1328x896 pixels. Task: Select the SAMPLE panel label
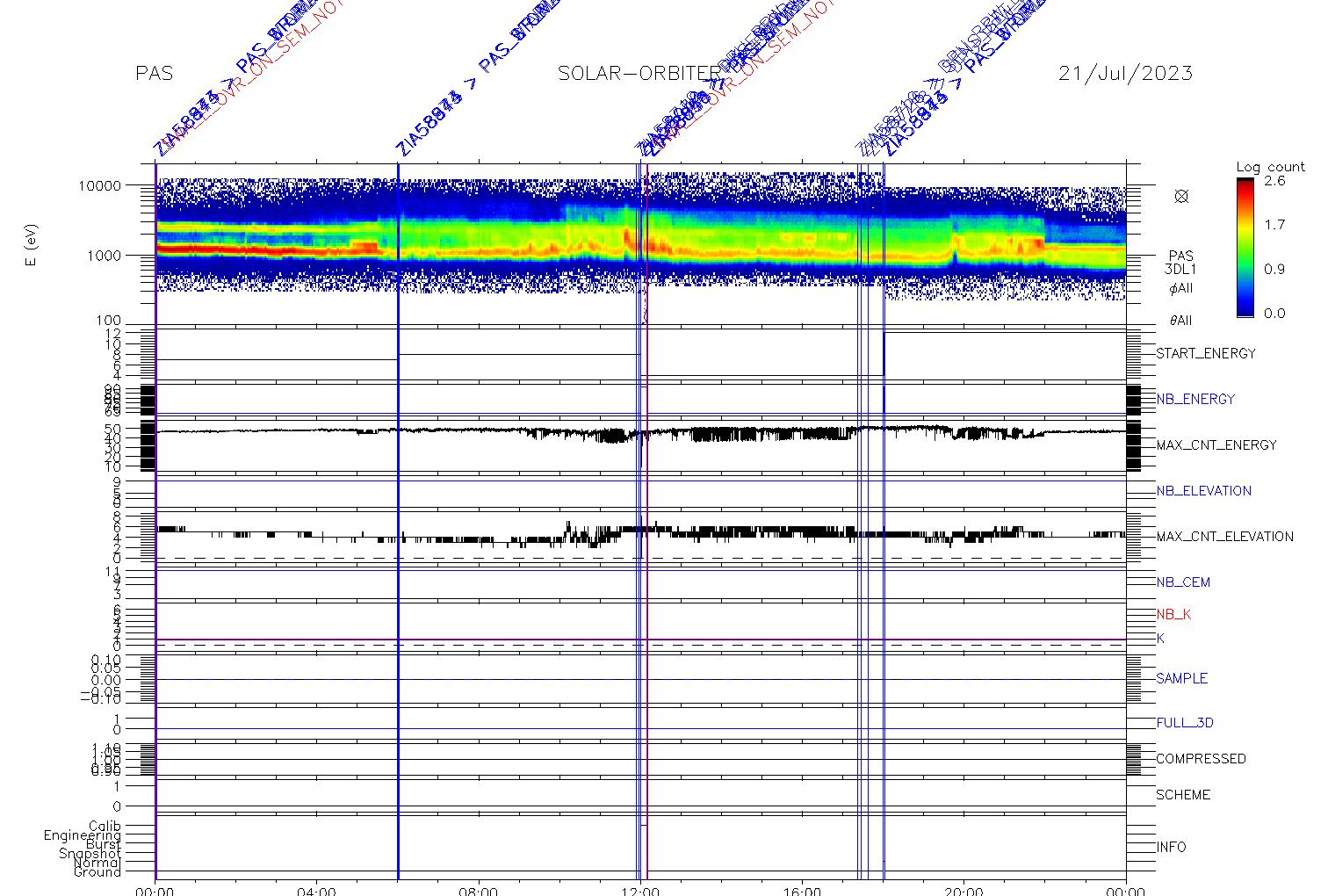click(1181, 679)
